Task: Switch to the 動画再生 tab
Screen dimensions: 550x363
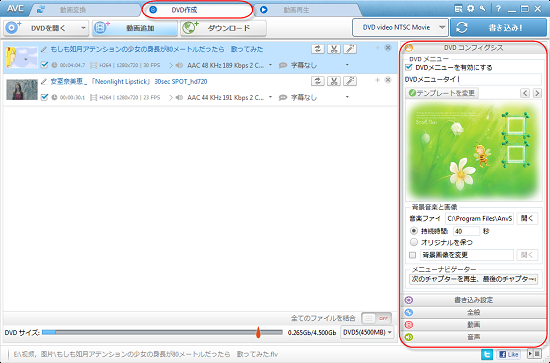Action: [307, 10]
